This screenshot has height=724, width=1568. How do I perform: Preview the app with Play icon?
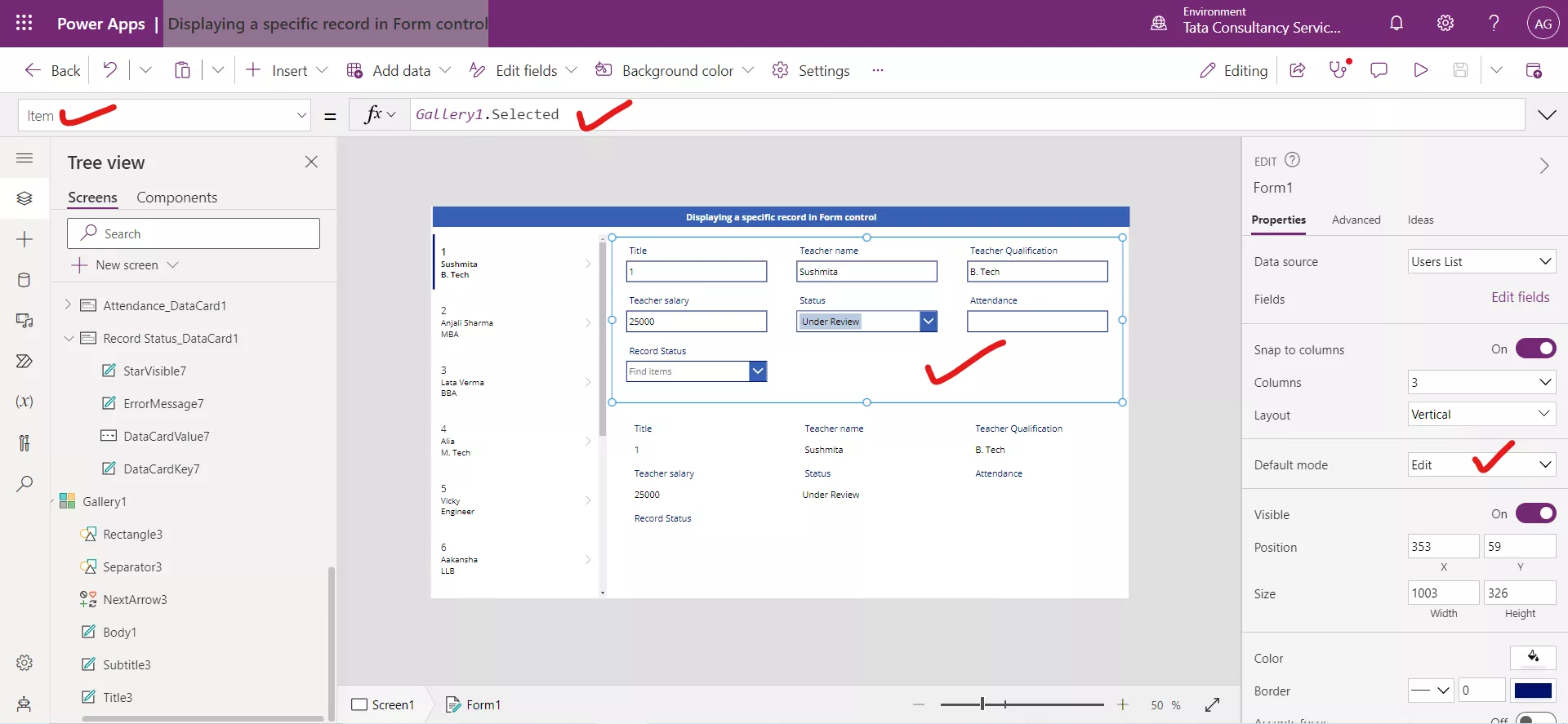1420,70
